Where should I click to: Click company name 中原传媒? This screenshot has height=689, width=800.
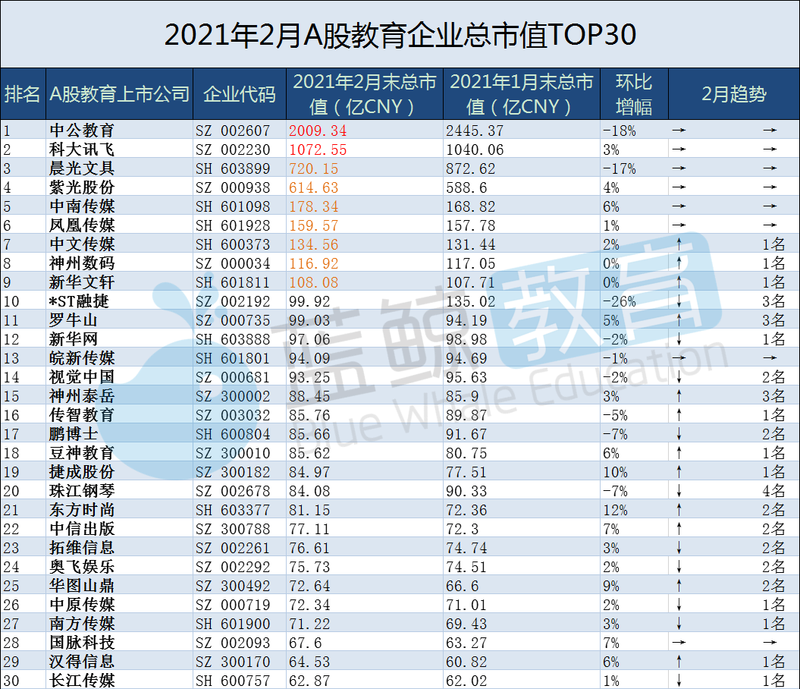[x=82, y=605]
